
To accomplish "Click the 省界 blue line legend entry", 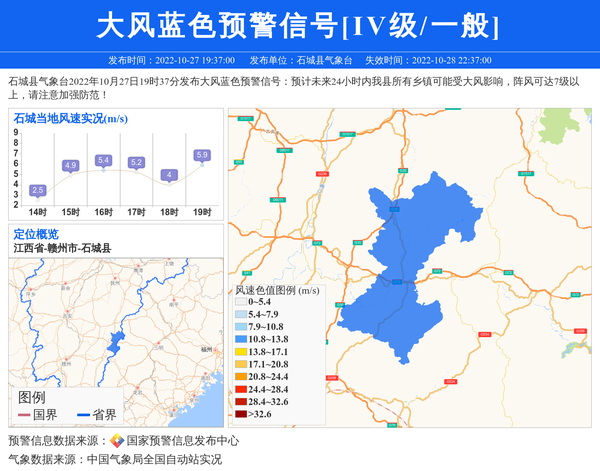I will click(x=95, y=415).
